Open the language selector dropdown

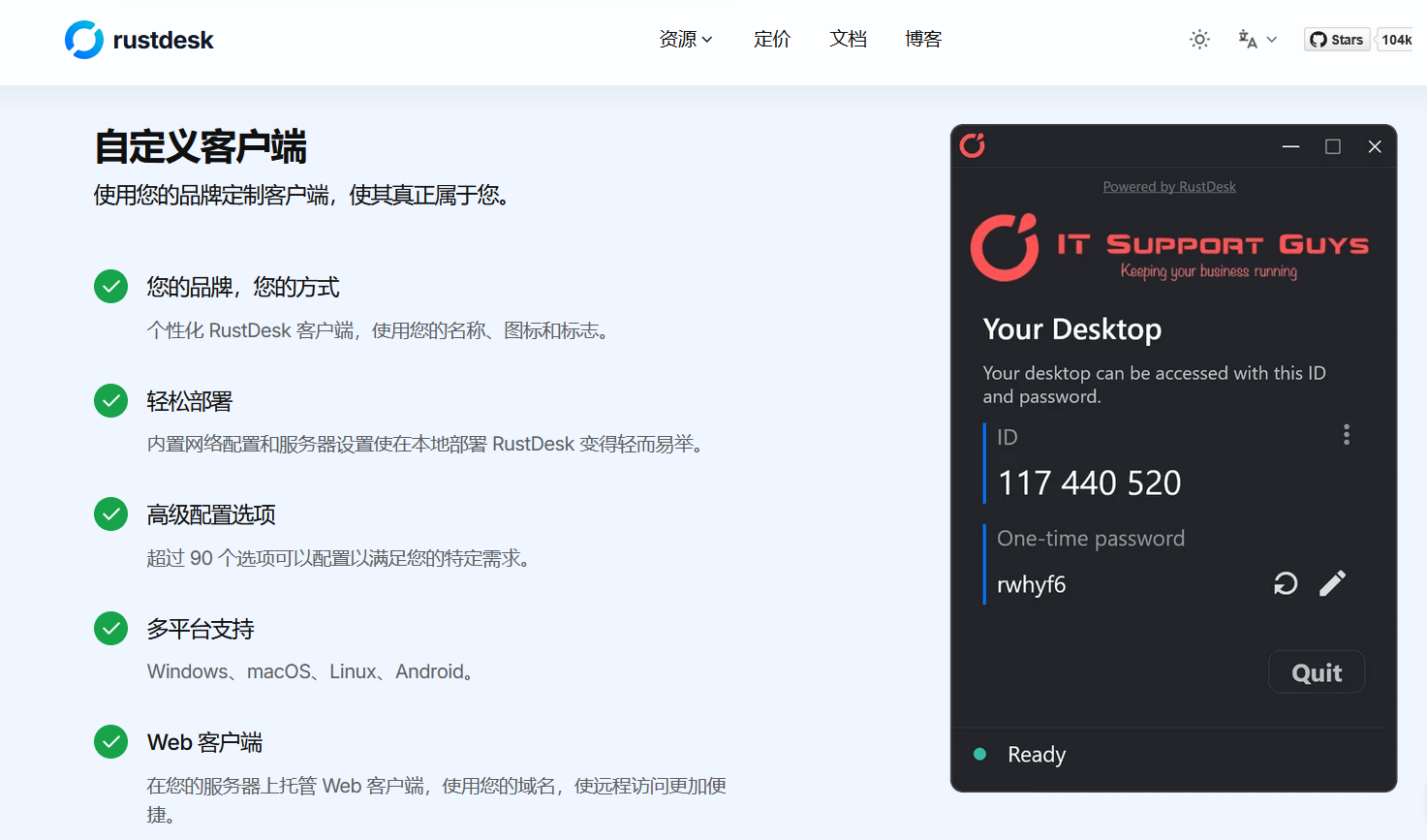coord(1257,40)
